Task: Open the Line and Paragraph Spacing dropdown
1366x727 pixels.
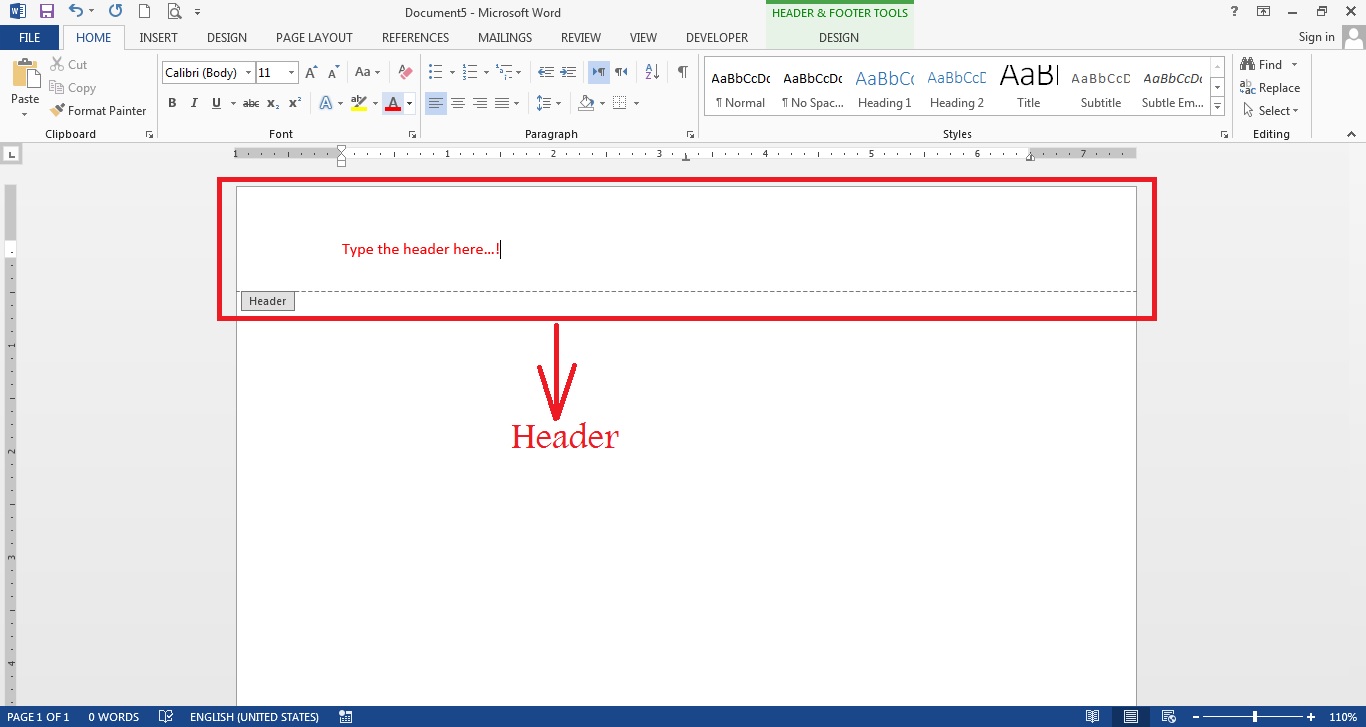Action: coord(548,102)
